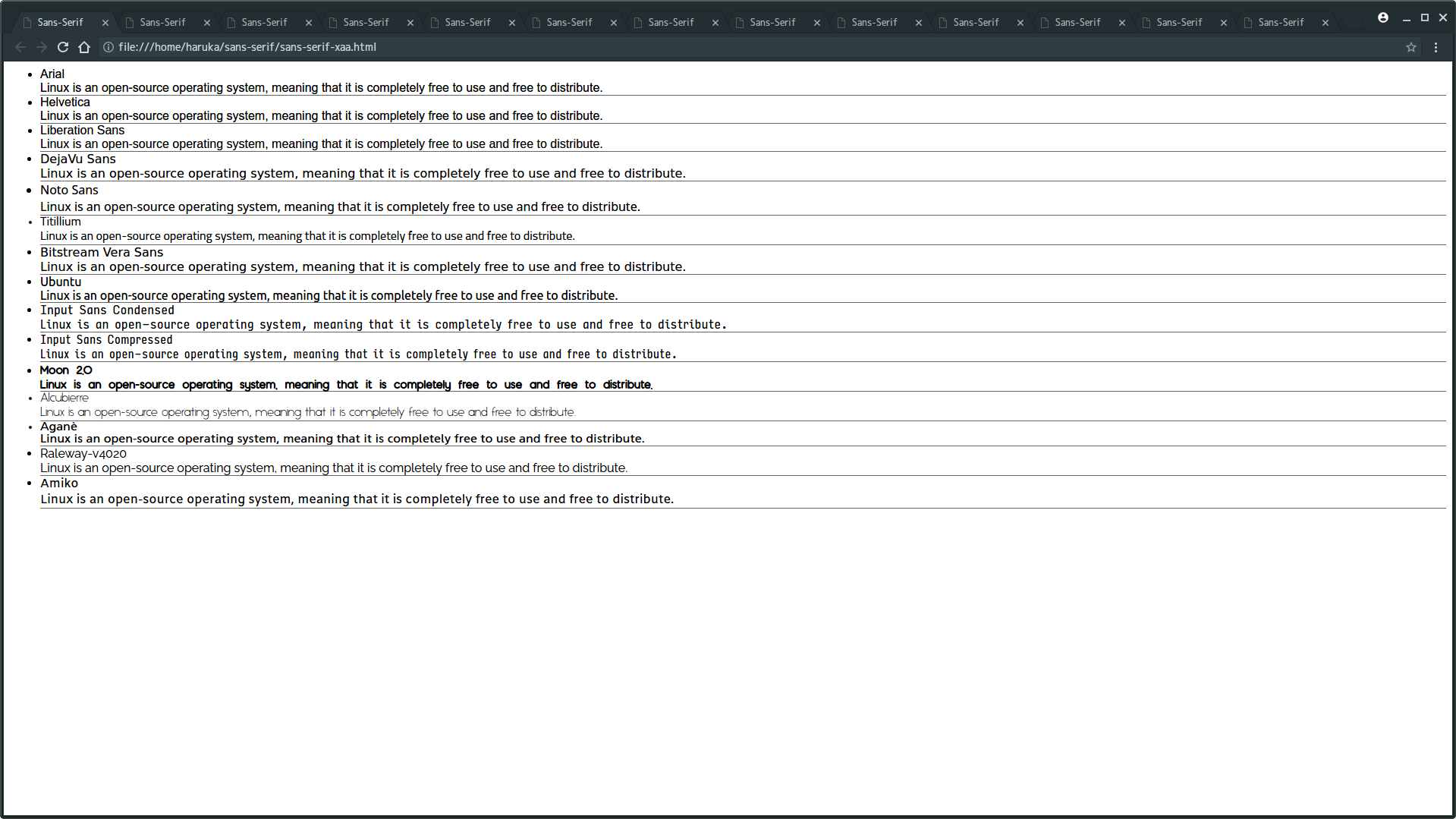1456x819 pixels.
Task: Click the browser forward arrow
Action: click(42, 47)
